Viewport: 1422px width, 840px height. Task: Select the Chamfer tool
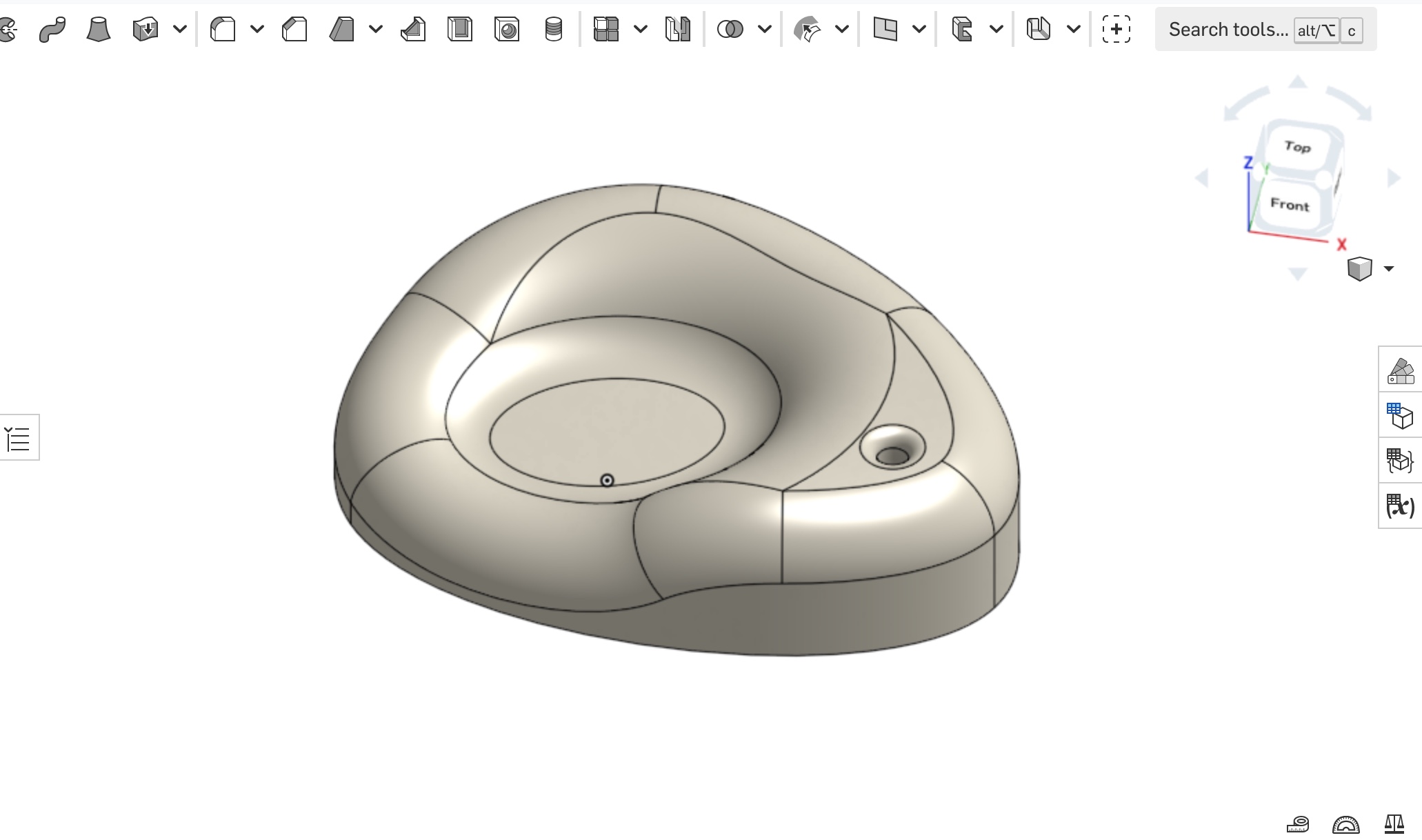click(294, 29)
